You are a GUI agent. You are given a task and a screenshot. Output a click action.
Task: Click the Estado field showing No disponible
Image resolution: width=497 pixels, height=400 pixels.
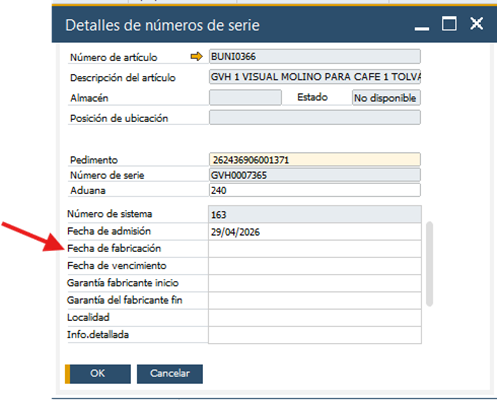386,98
